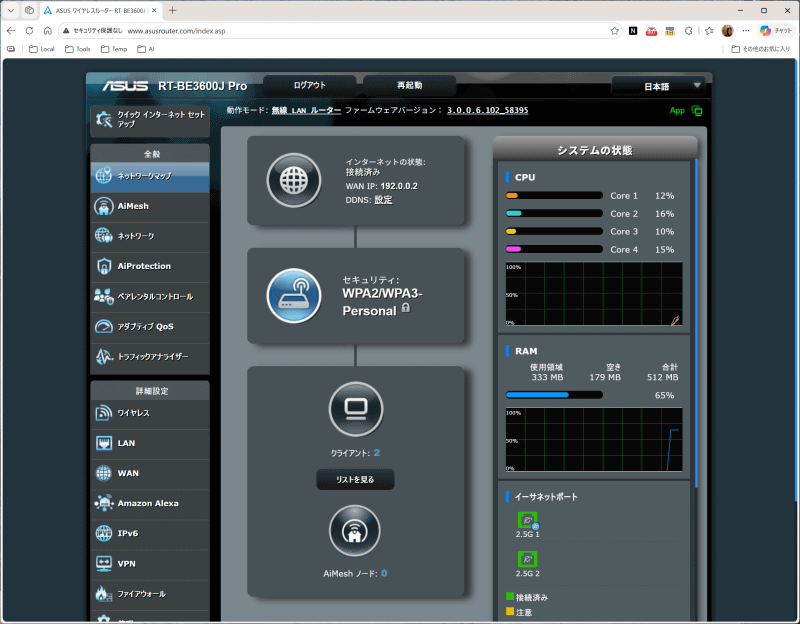
Task: Click the clients computer monitor icon
Action: (x=356, y=409)
